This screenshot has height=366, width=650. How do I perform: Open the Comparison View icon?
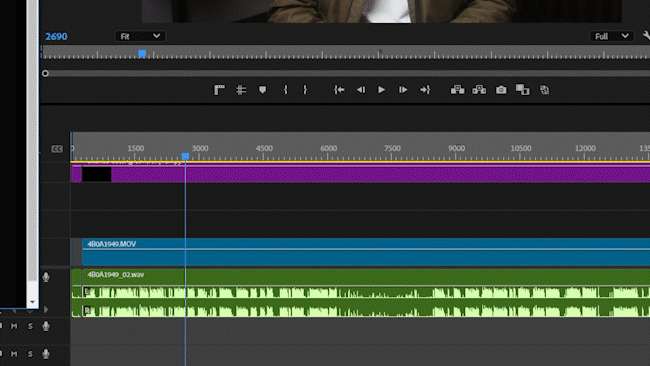[522, 90]
